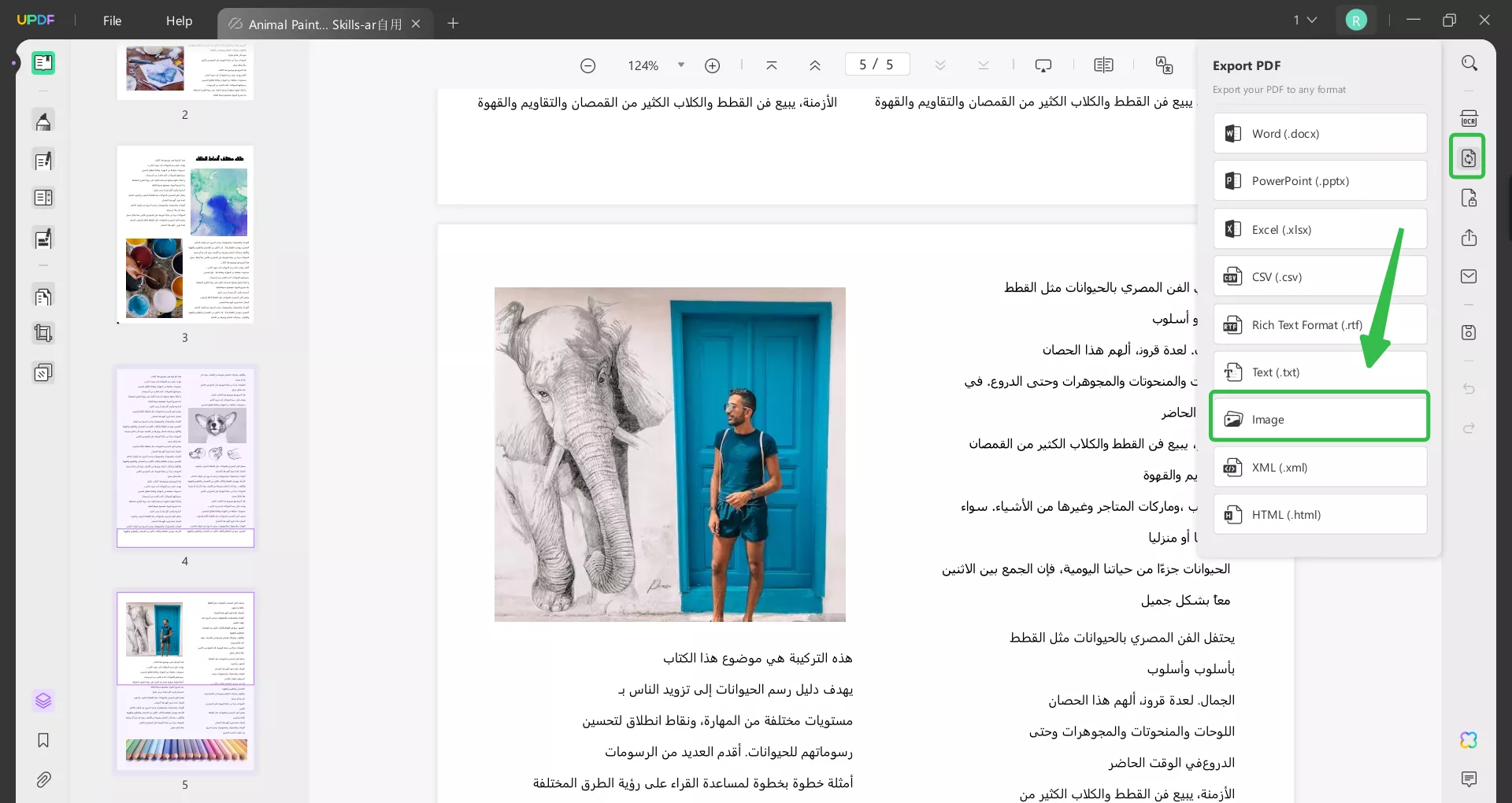Export PDF as Excel (.xlsx)
1512x803 pixels.
1320,230
